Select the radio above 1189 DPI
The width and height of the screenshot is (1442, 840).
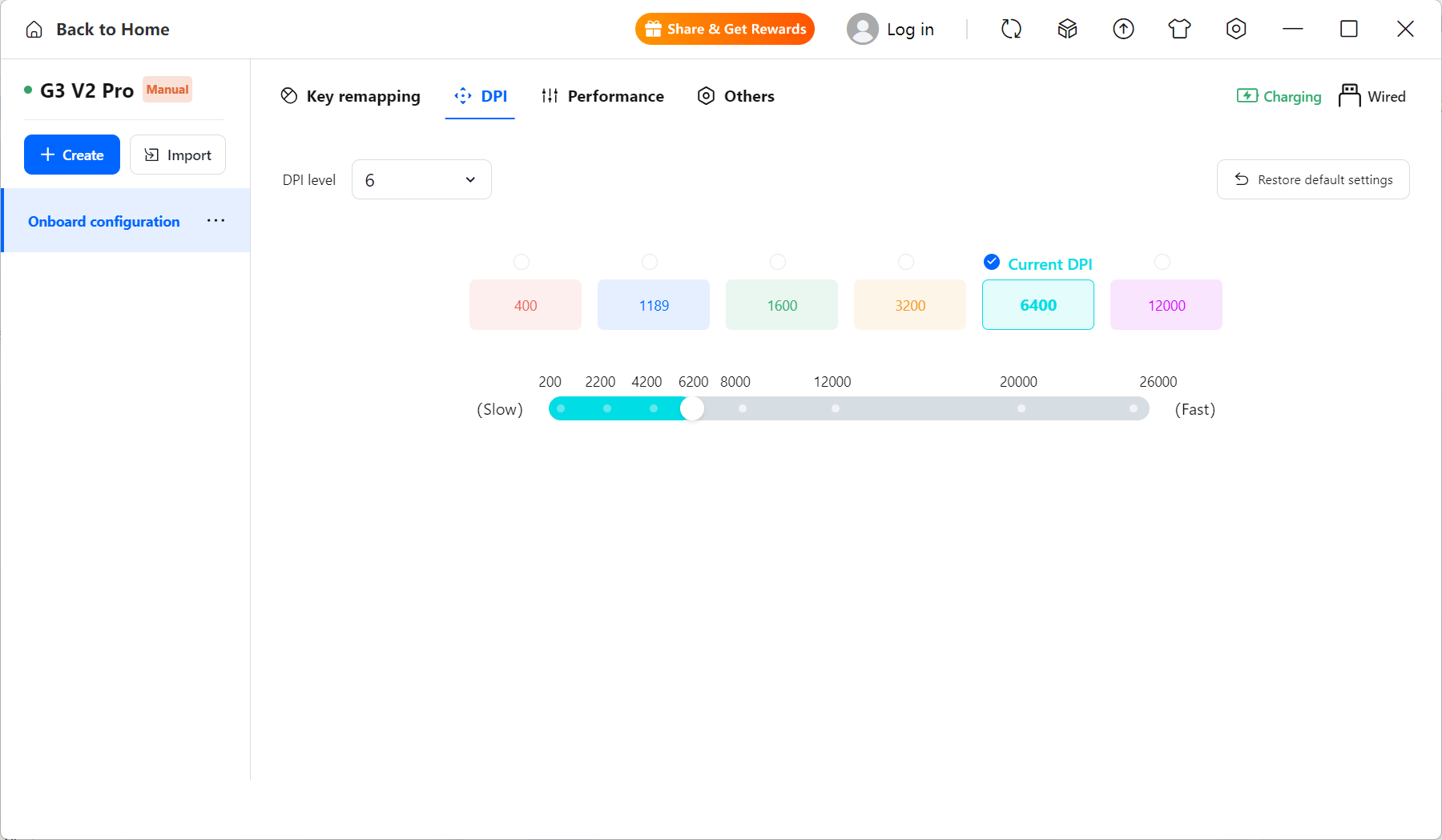pos(650,262)
